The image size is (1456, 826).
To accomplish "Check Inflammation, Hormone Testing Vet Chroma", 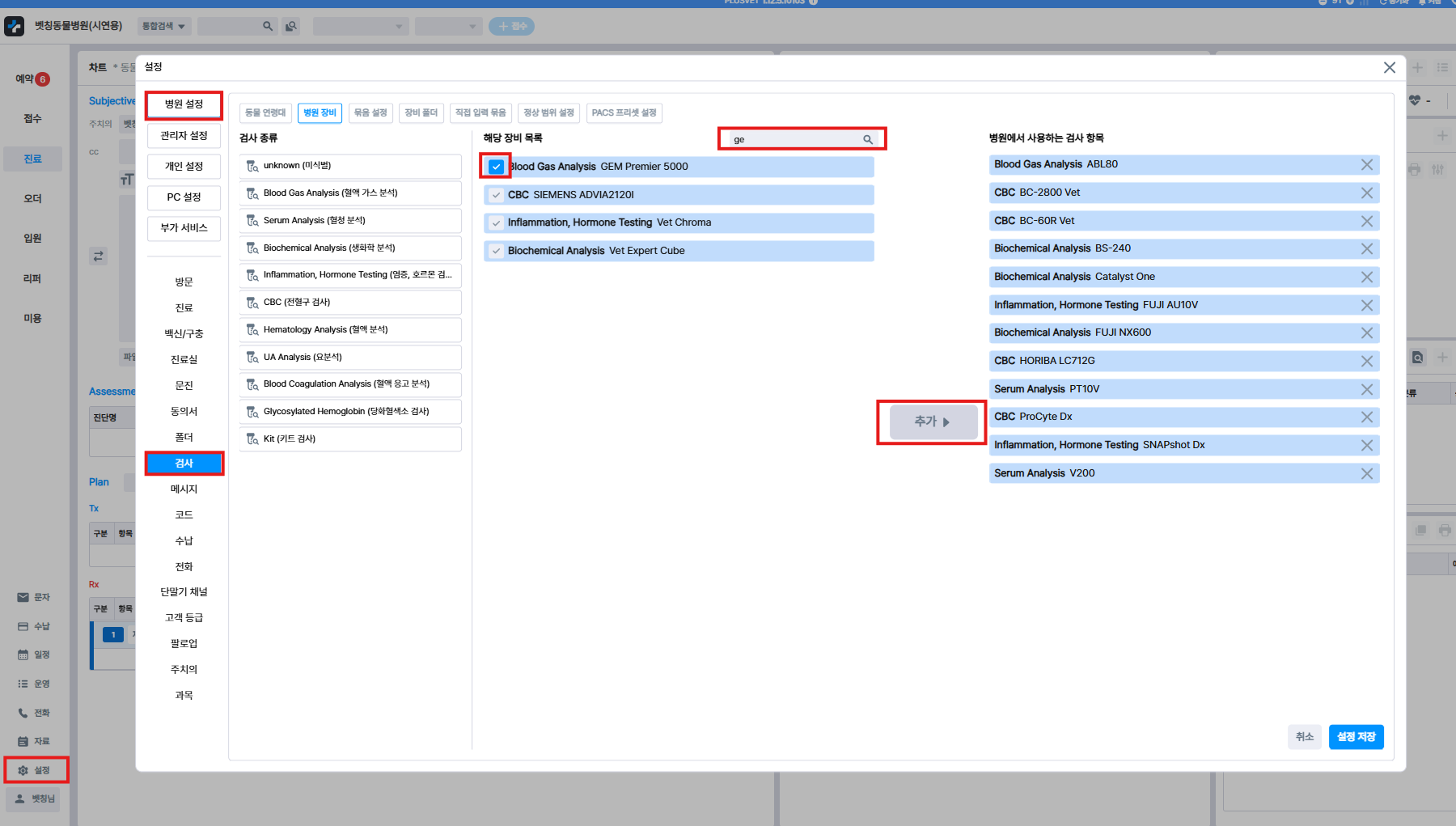I will click(496, 222).
